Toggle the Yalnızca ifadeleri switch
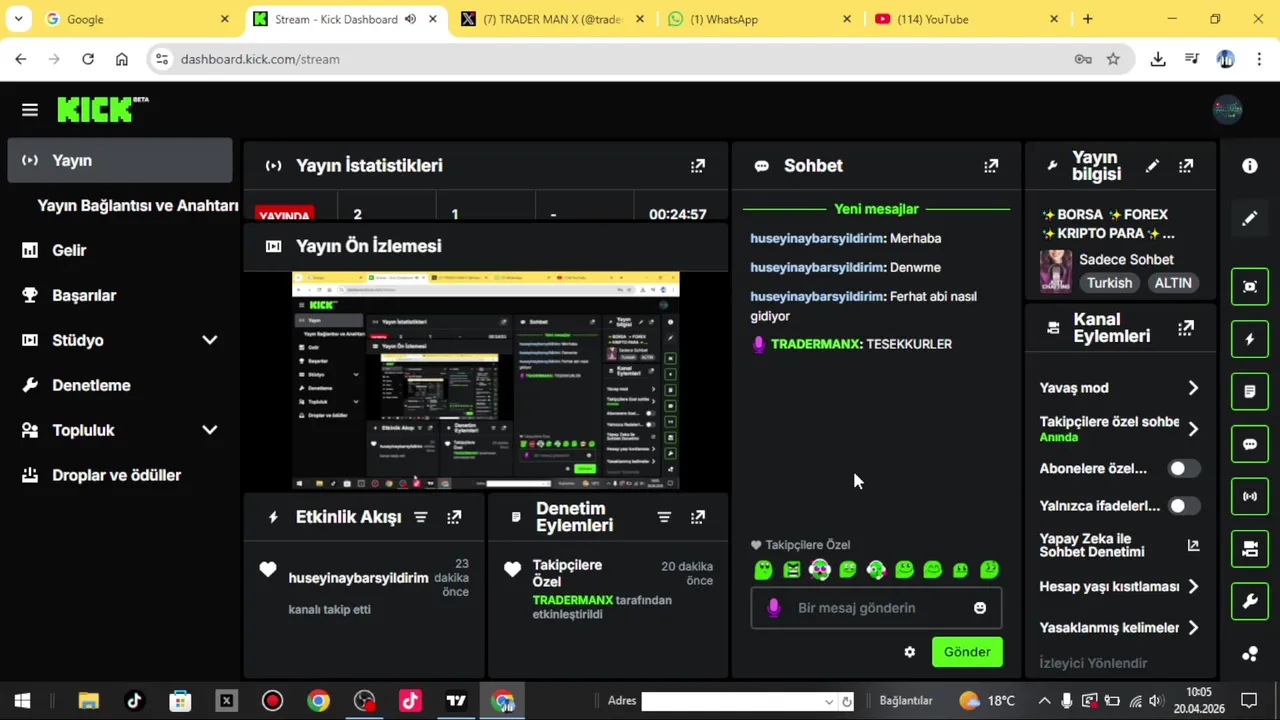Screen dimensions: 1280x720 [x=1183, y=506]
